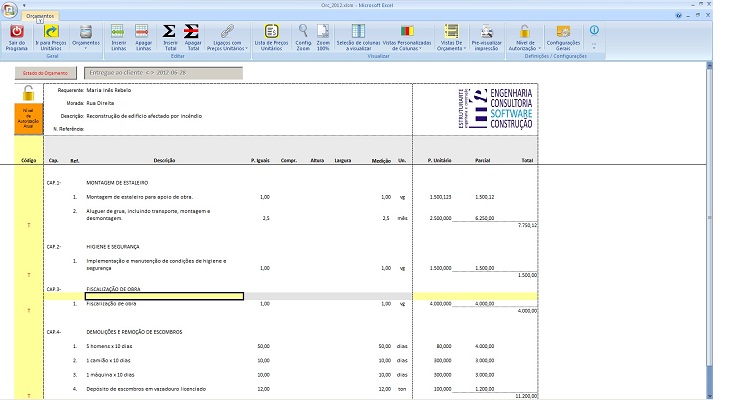The width and height of the screenshot is (736, 400).
Task: Open Pré-visualizar Impressão
Action: click(487, 32)
